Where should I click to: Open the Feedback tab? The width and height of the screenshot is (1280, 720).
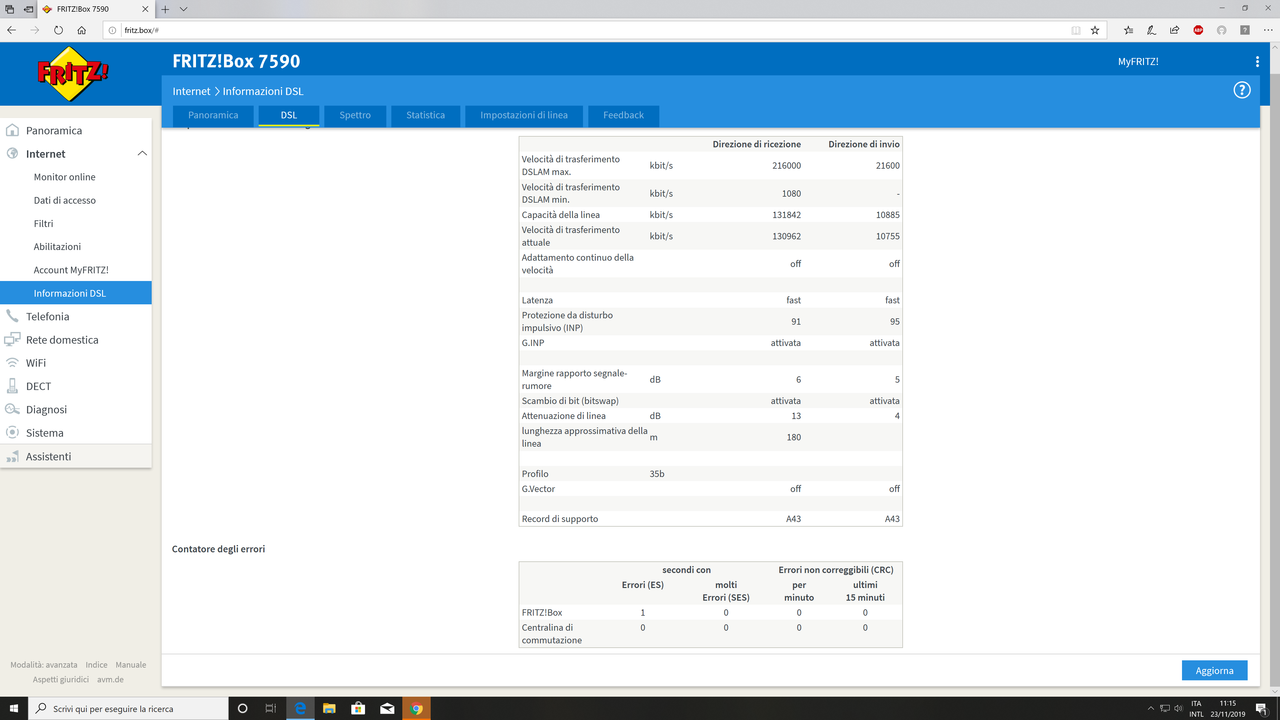(x=623, y=115)
